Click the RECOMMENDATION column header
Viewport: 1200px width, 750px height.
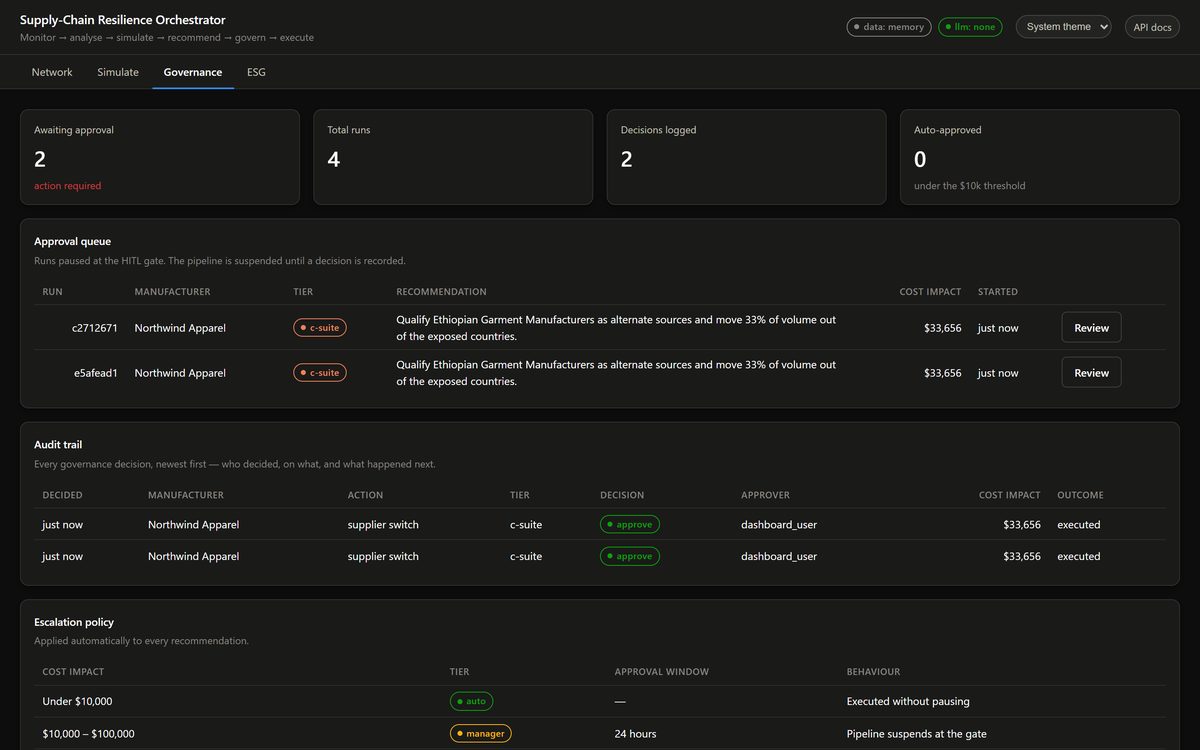(x=442, y=292)
